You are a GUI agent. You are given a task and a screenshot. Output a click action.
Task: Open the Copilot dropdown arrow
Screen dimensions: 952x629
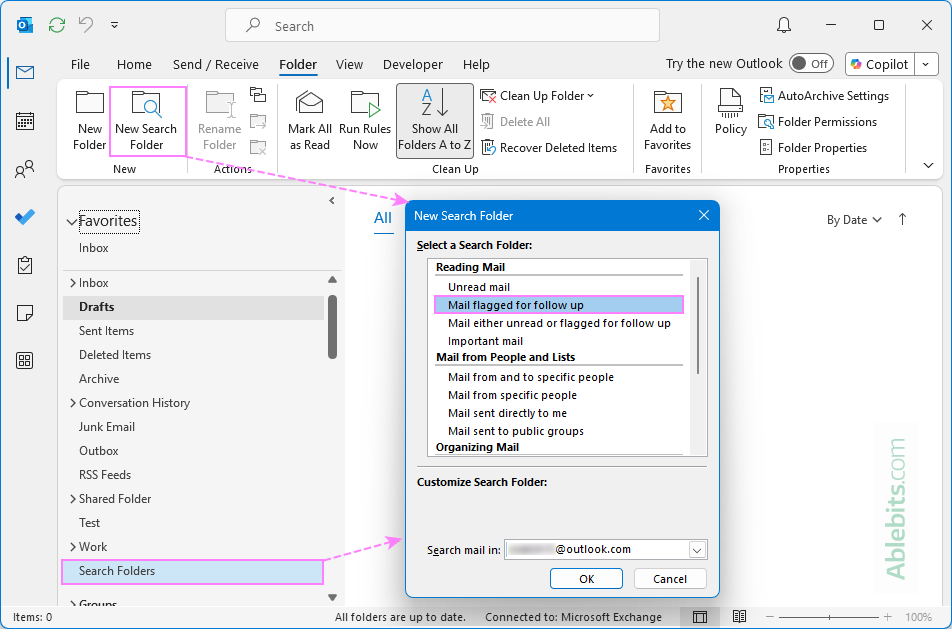tap(926, 64)
